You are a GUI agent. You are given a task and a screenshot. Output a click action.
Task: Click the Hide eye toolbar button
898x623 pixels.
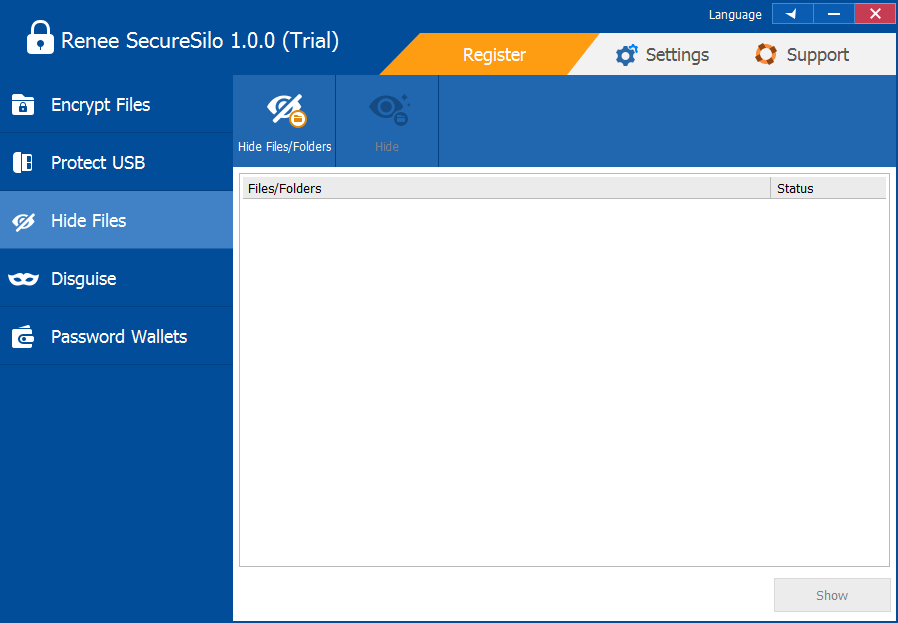387,122
